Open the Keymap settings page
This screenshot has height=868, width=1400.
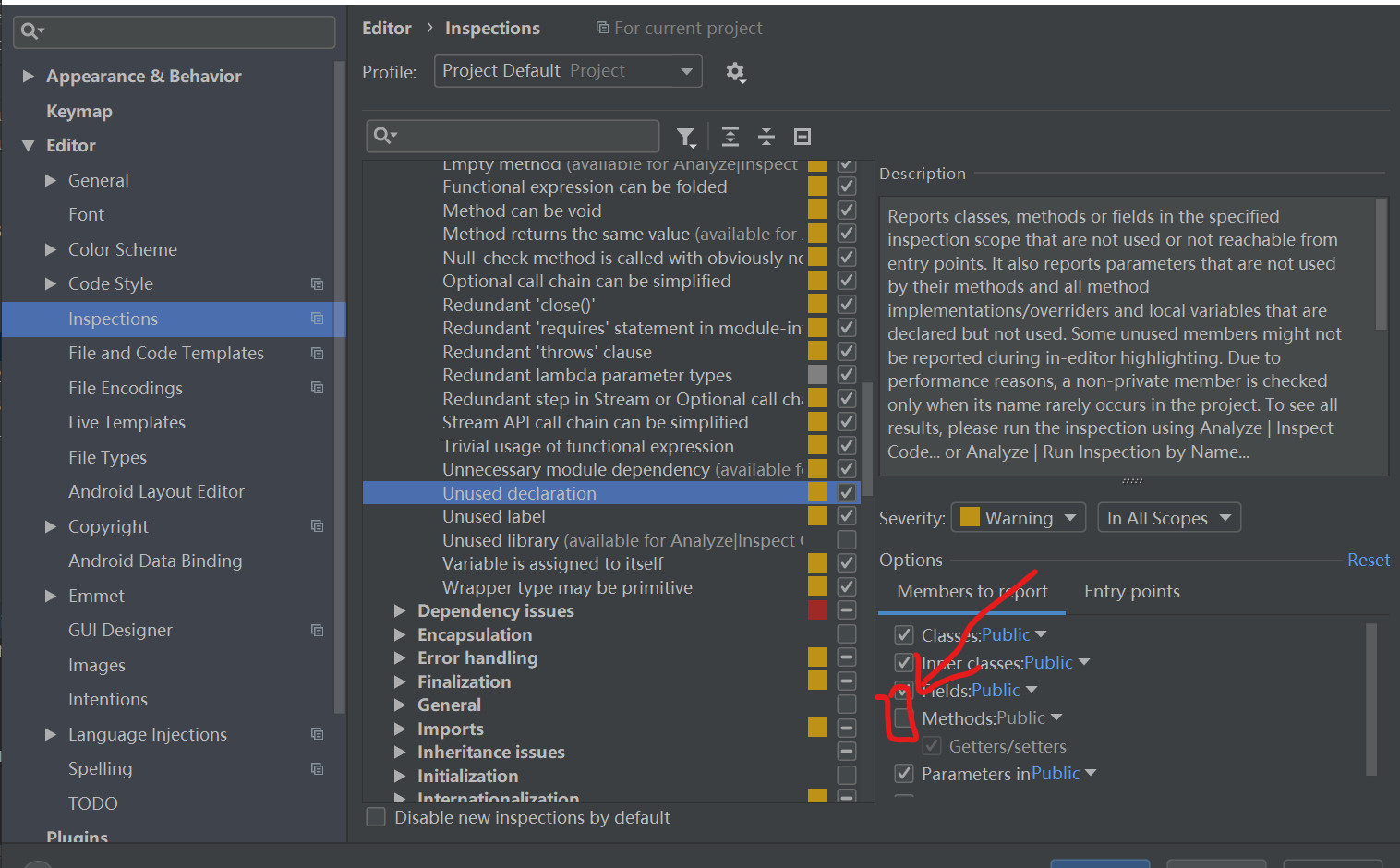coord(79,111)
